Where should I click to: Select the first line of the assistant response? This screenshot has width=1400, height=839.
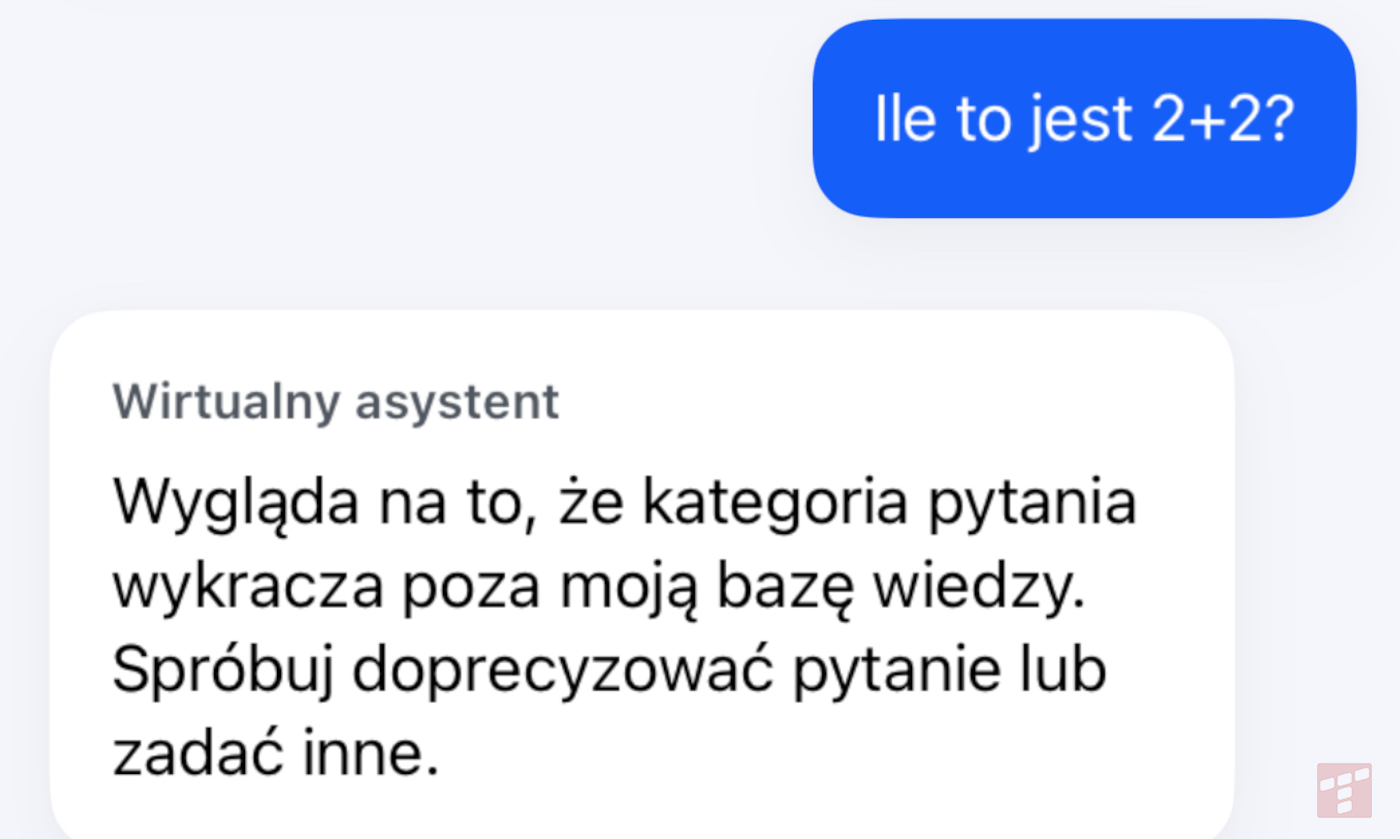624,501
